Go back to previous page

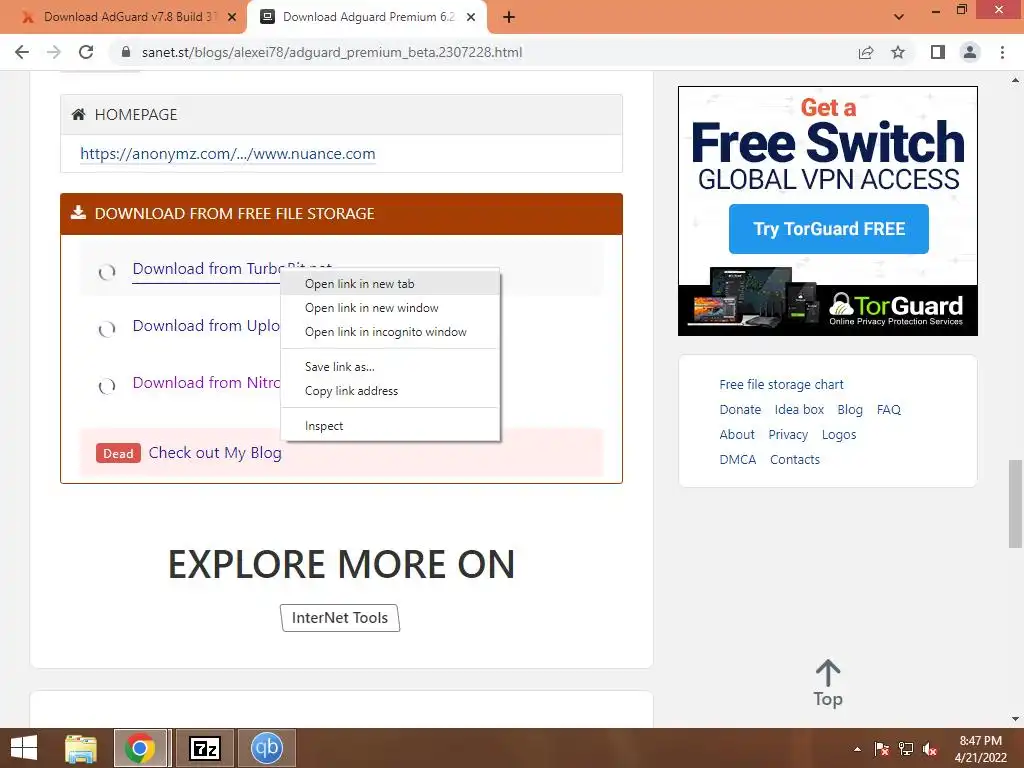point(22,52)
